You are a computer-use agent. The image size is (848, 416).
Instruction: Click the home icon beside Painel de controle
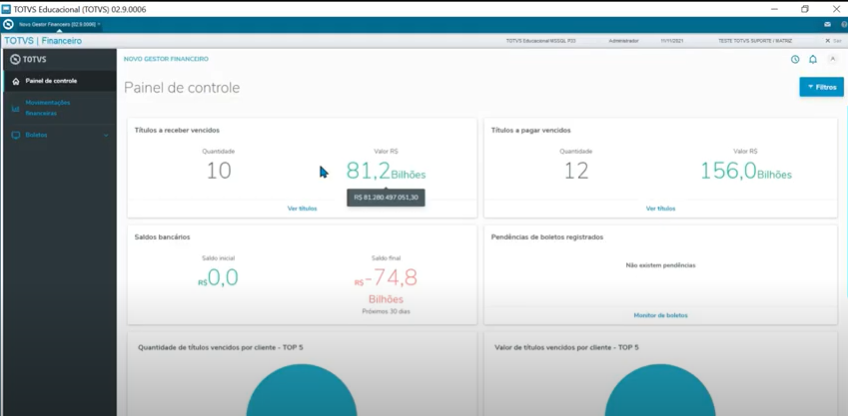click(x=16, y=81)
